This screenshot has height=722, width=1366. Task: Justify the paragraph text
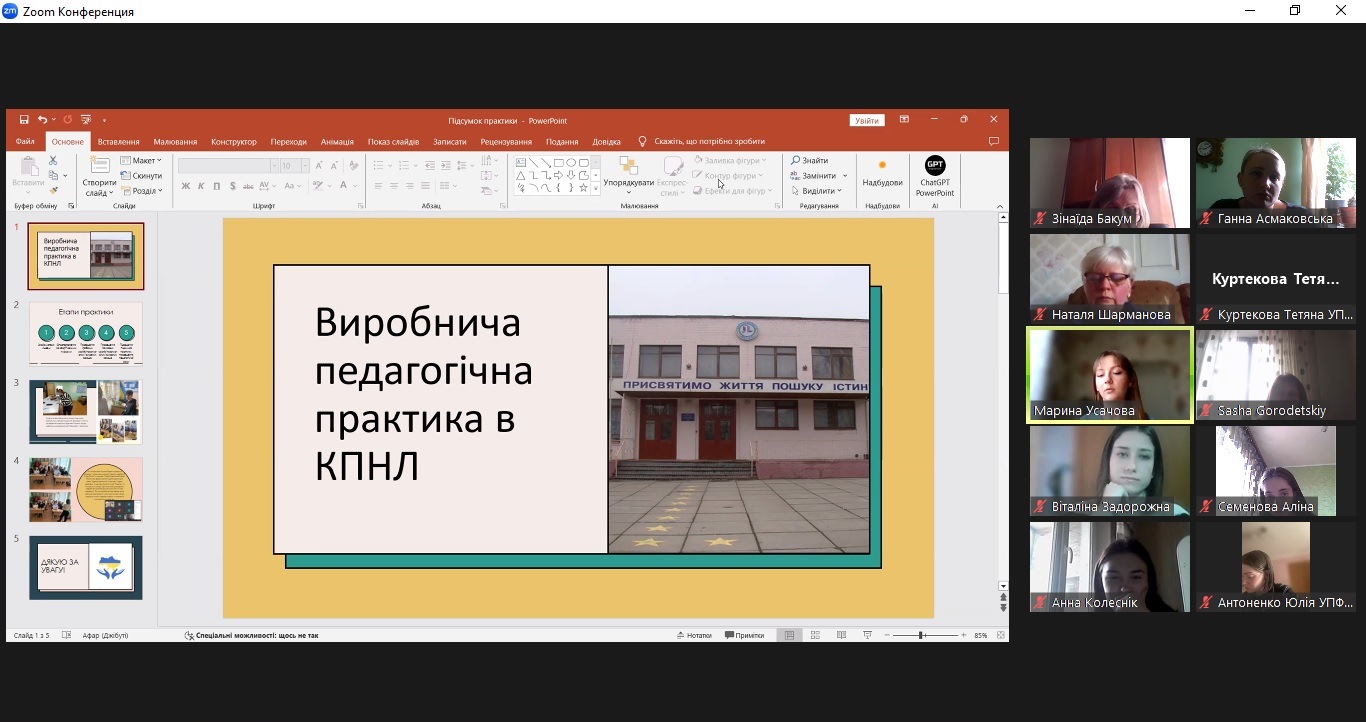coord(425,186)
